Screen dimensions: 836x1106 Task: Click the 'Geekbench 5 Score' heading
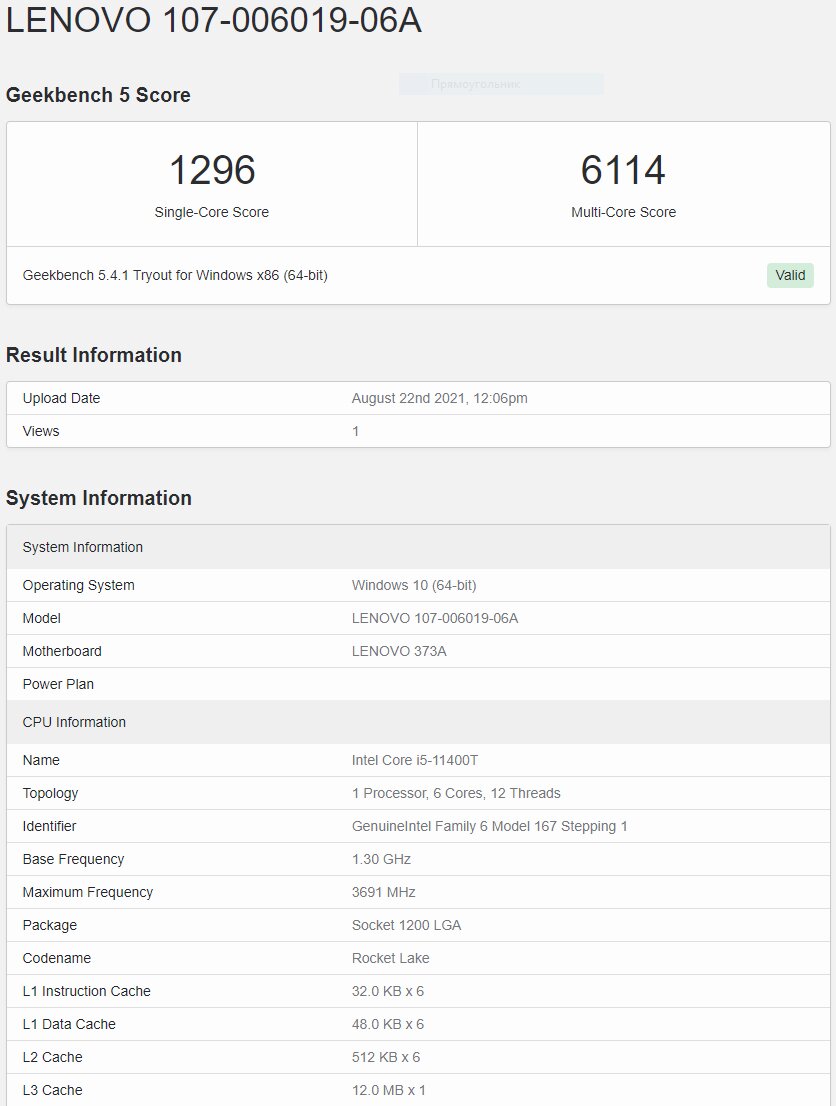coord(98,95)
